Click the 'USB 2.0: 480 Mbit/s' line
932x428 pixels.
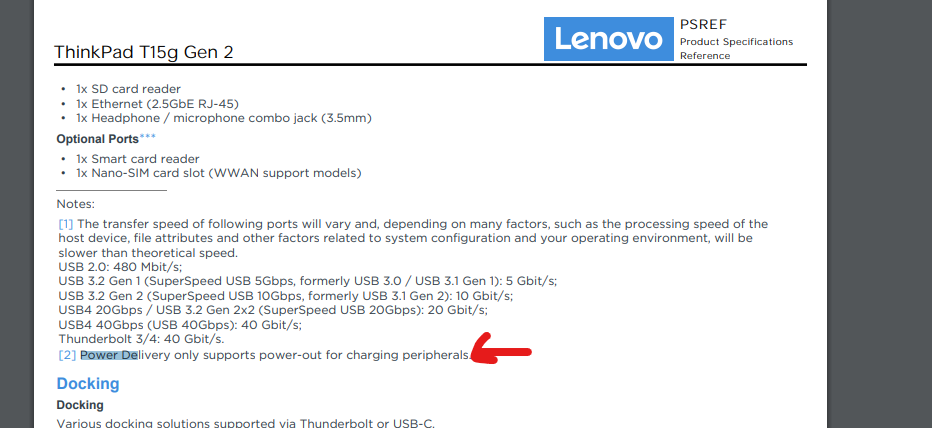120,267
